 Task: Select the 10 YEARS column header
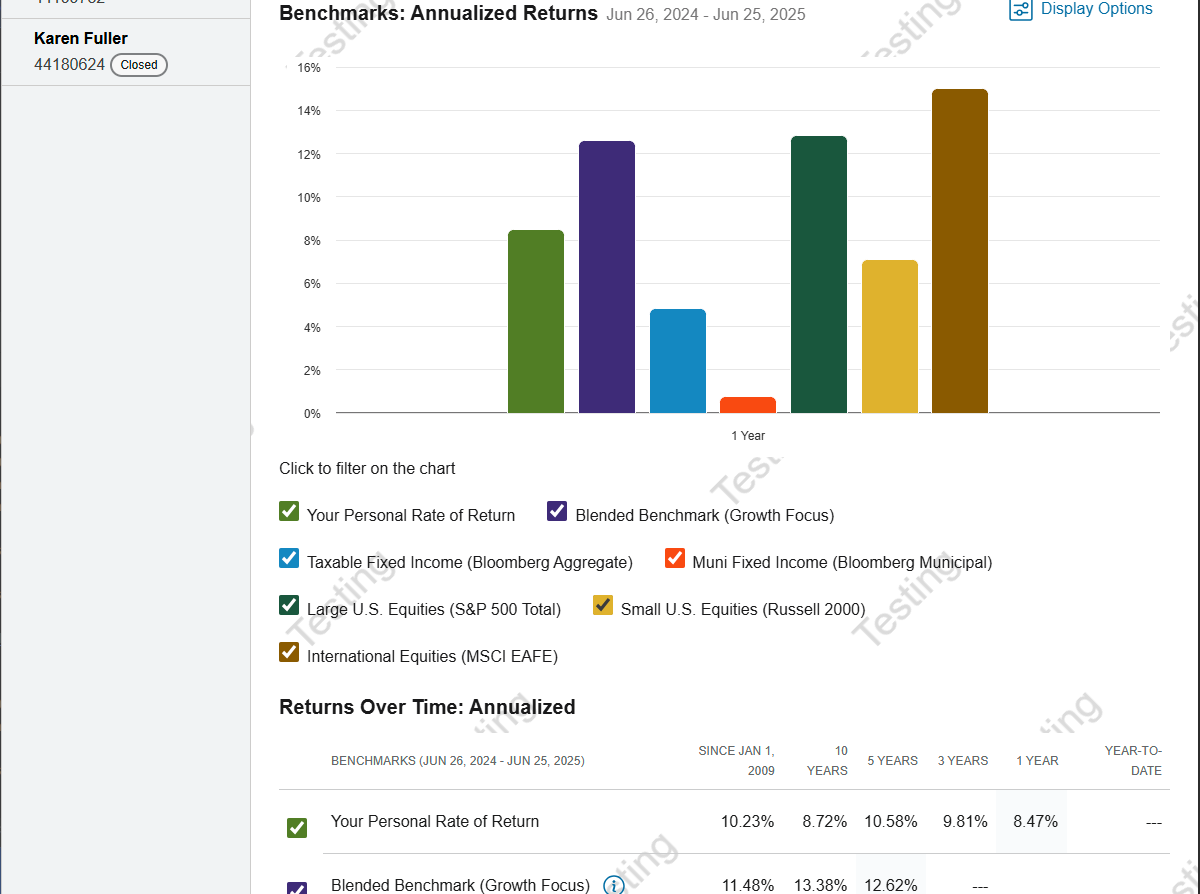827,761
